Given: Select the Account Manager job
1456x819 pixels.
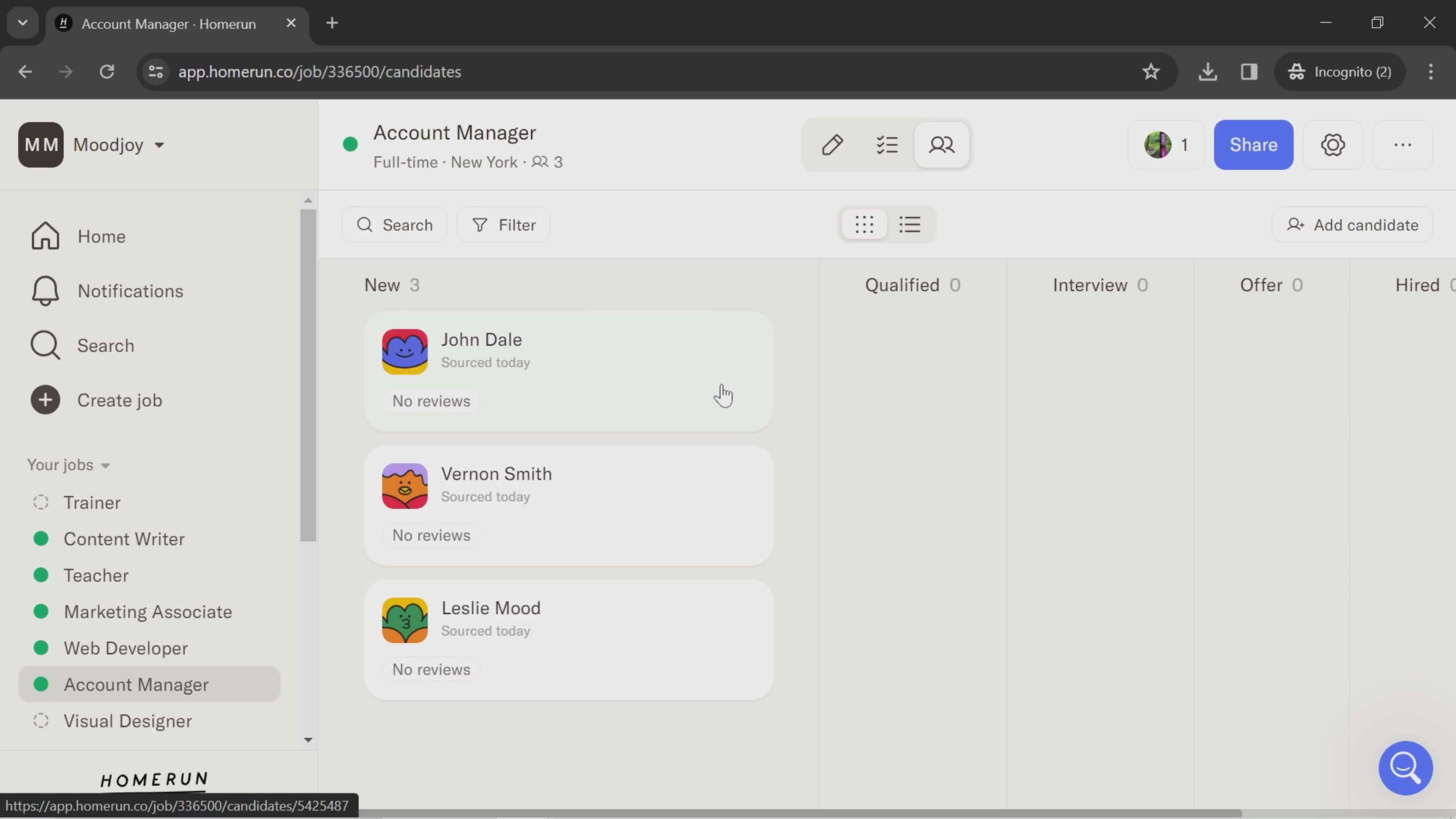Looking at the screenshot, I should [x=149, y=684].
